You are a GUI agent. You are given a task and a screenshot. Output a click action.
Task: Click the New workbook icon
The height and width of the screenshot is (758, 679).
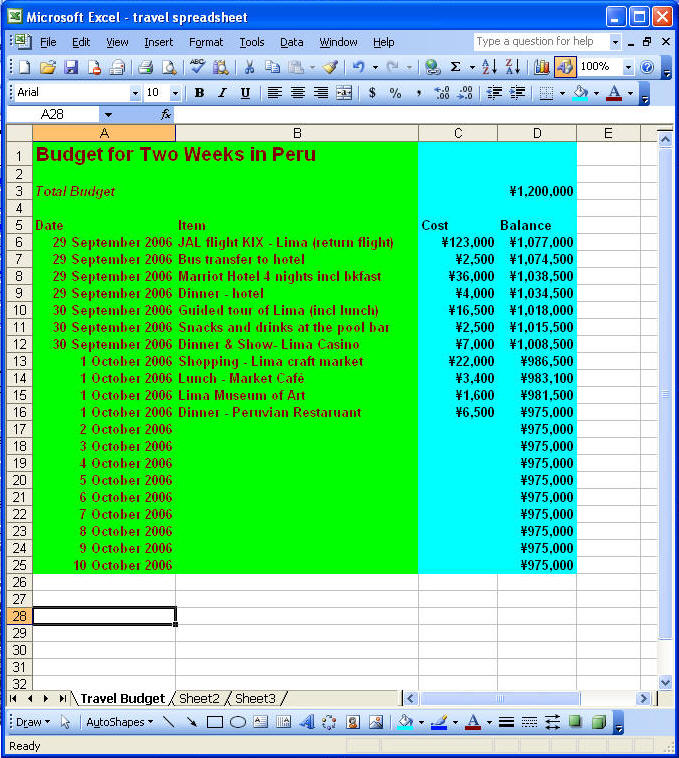point(24,67)
